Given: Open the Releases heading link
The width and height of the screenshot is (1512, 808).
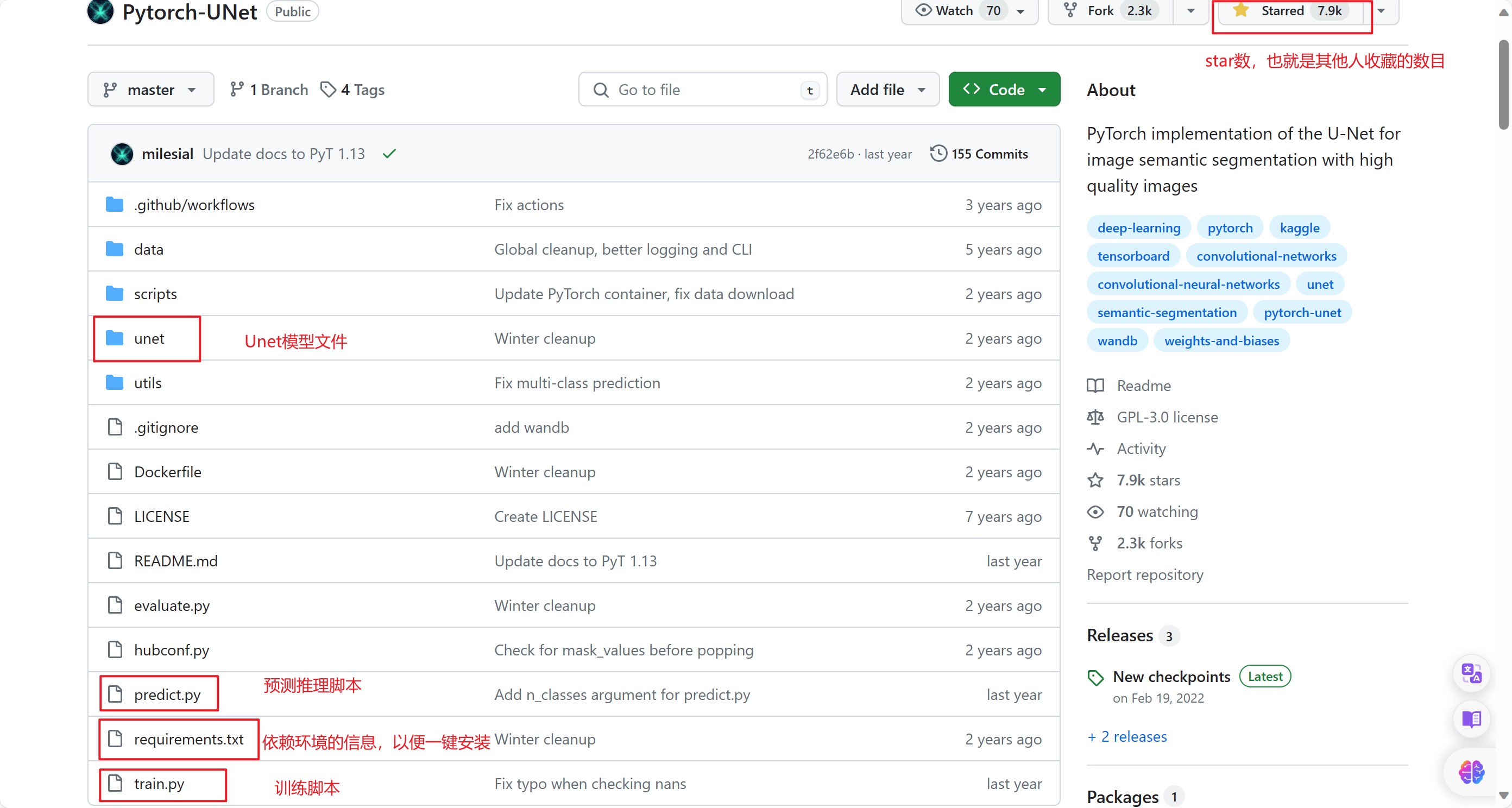Looking at the screenshot, I should pos(1120,635).
